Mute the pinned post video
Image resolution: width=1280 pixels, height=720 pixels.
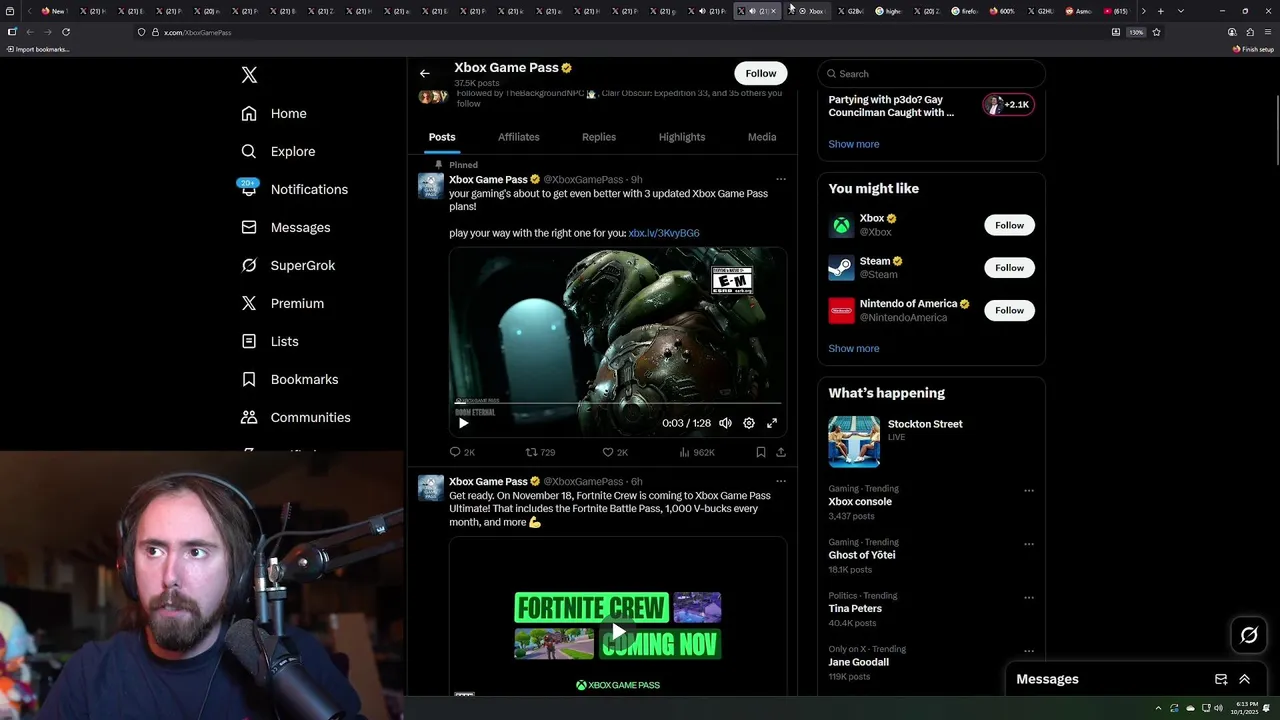click(726, 423)
